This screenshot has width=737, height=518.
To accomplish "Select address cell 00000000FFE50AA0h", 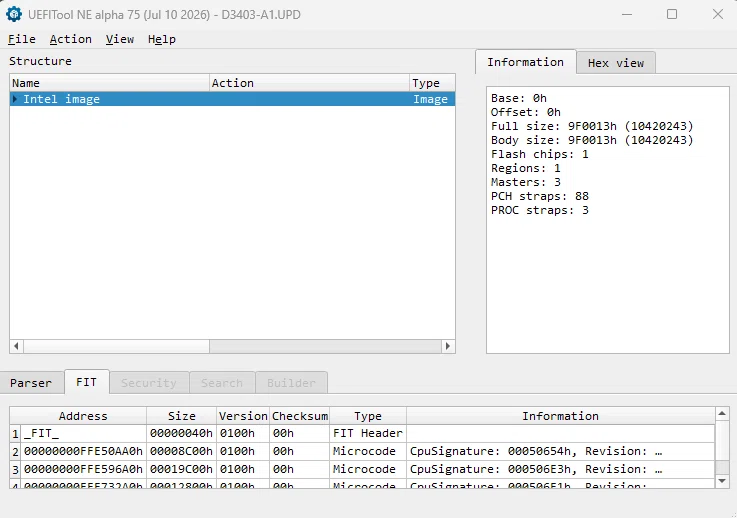I will (x=83, y=451).
